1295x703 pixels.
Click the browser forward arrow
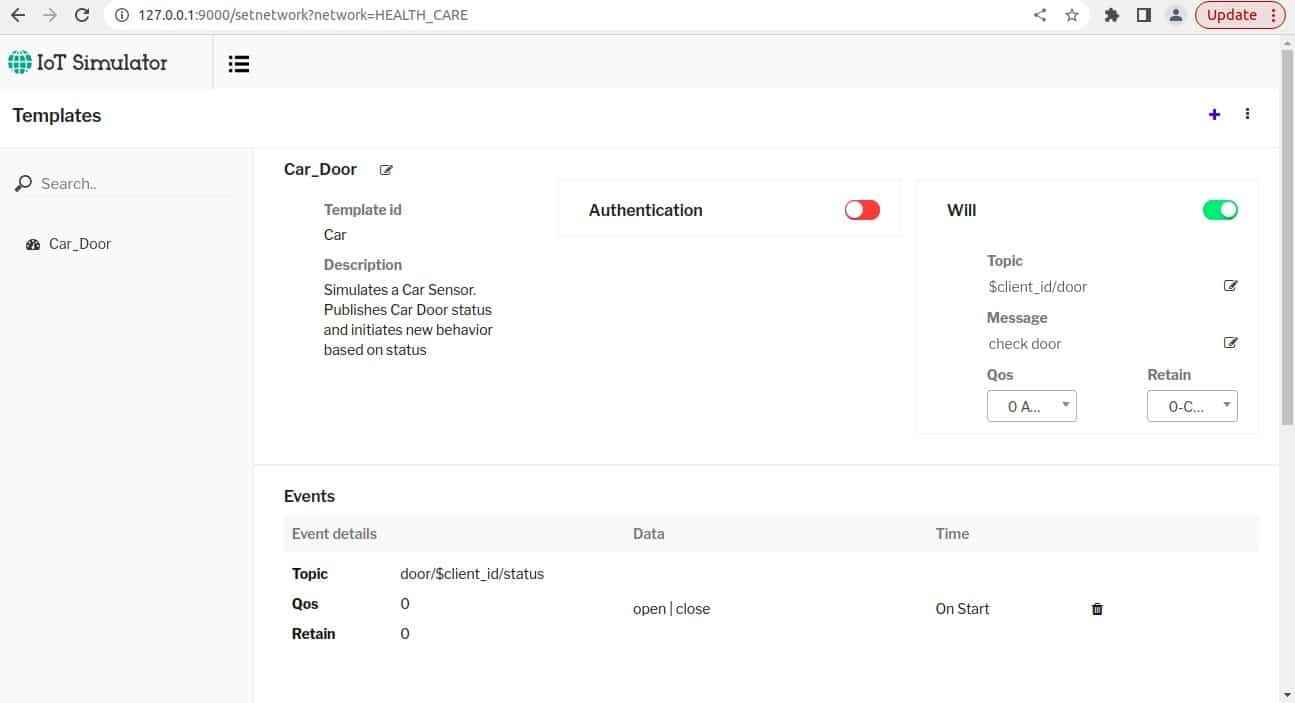point(50,15)
